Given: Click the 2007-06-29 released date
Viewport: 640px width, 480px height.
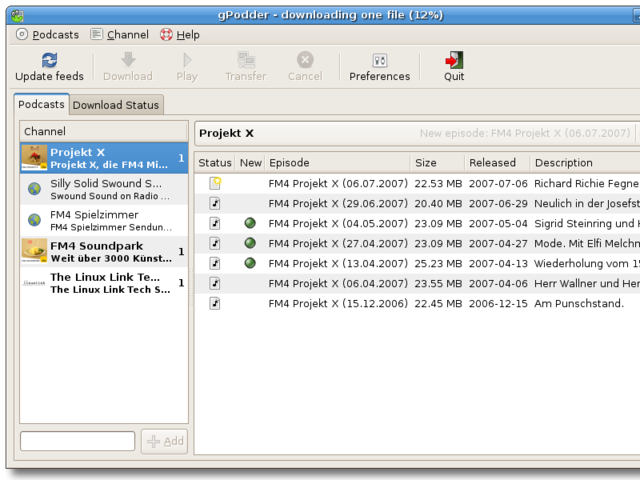Looking at the screenshot, I should click(x=498, y=204).
